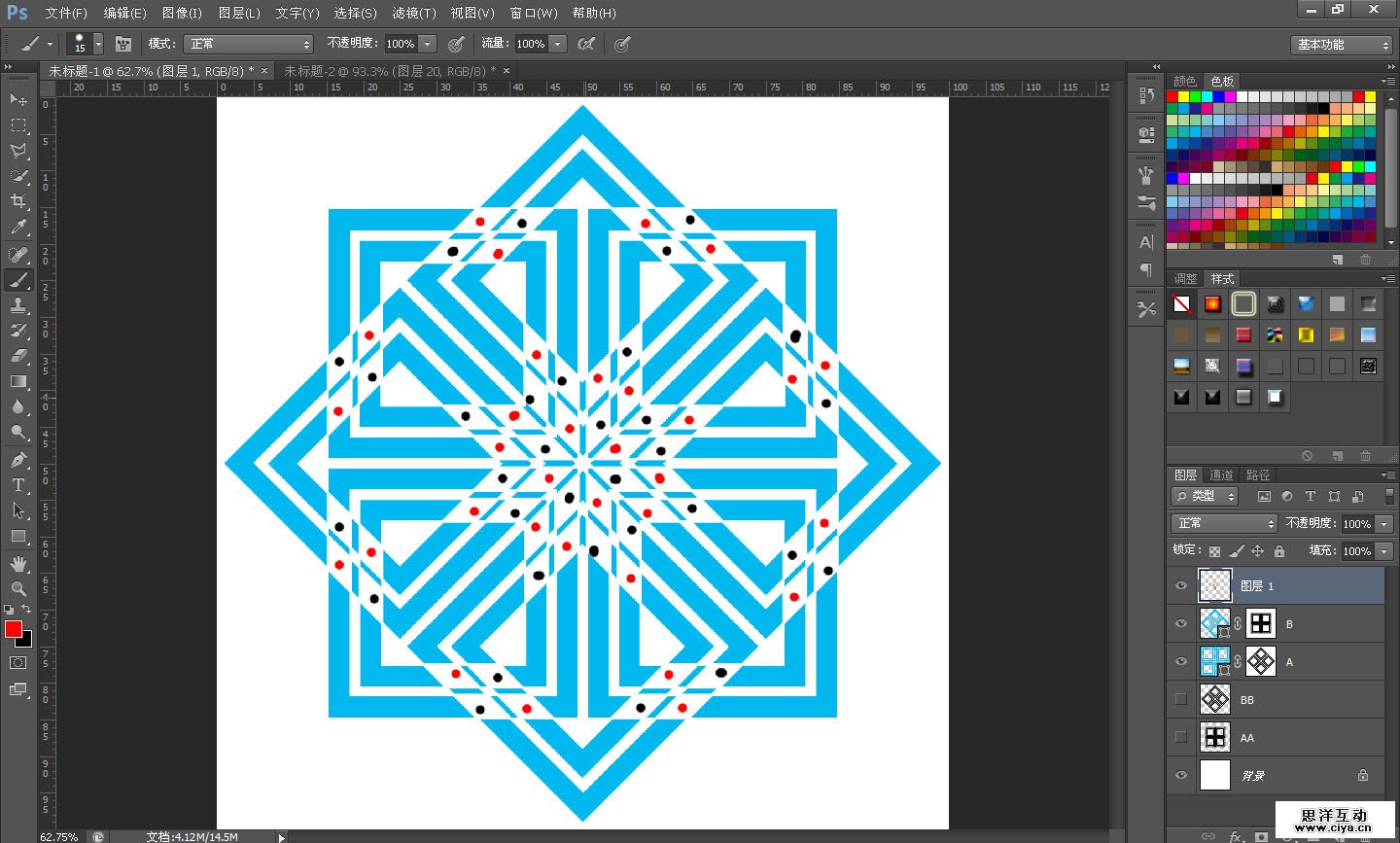
Task: Open the brush blending mode dropdown
Action: 250,44
